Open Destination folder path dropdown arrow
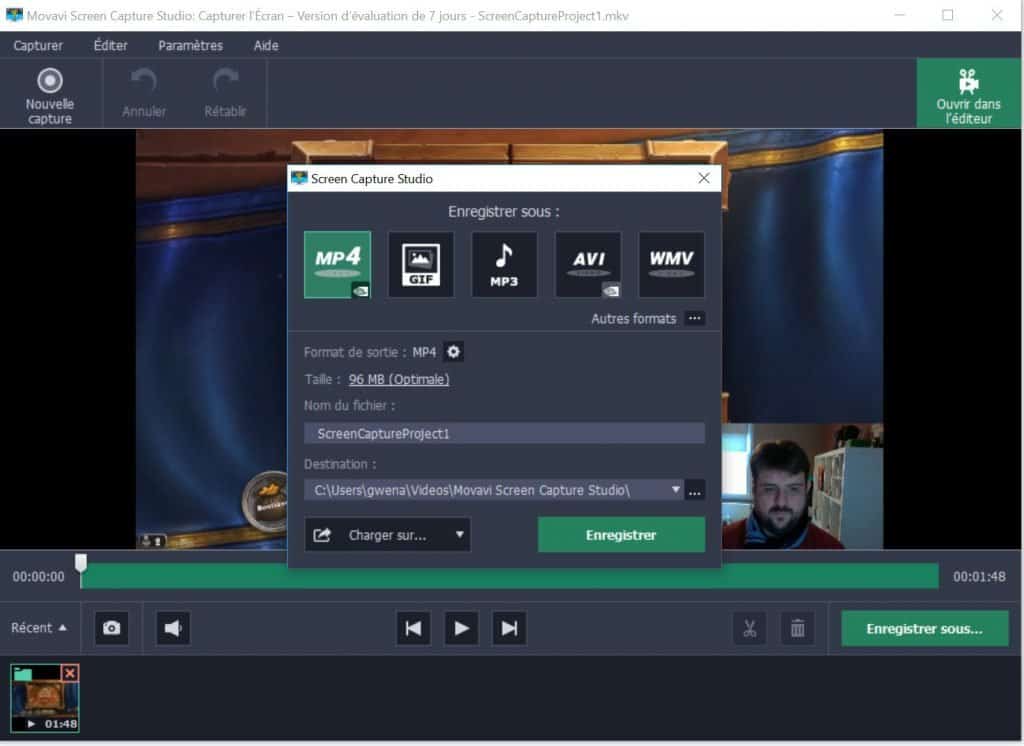The image size is (1024, 746). 676,490
